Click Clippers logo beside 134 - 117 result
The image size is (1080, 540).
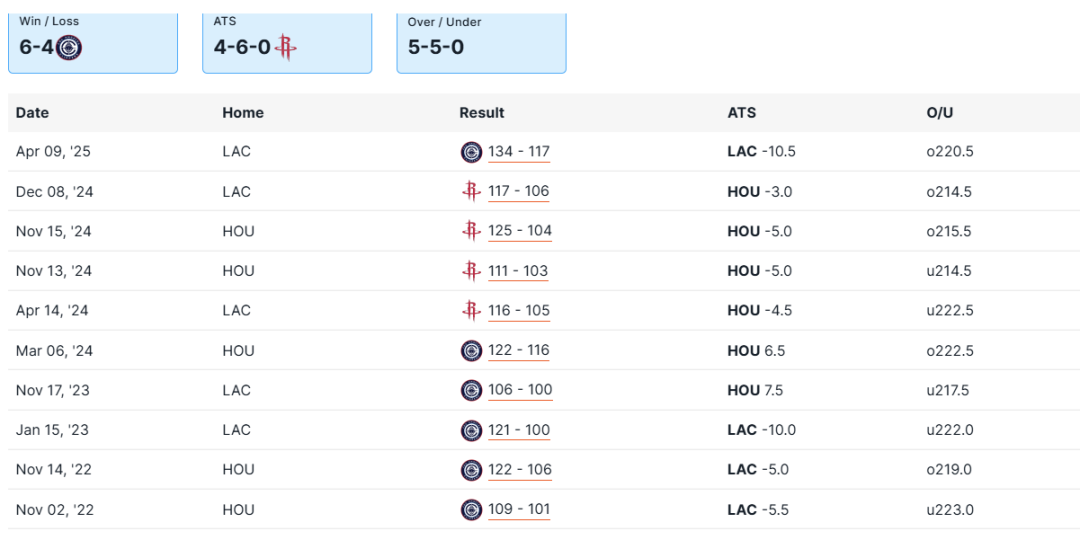pyautogui.click(x=471, y=152)
